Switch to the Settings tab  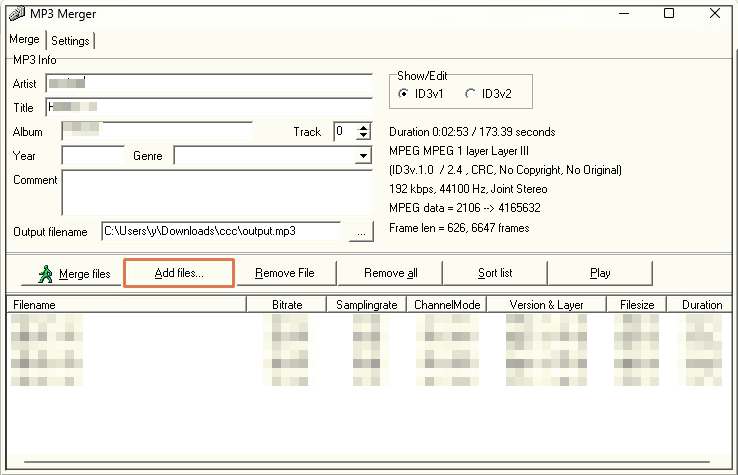70,41
